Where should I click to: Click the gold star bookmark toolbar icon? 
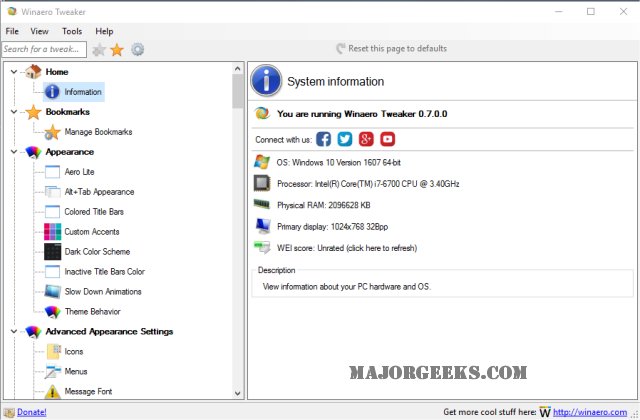(117, 49)
